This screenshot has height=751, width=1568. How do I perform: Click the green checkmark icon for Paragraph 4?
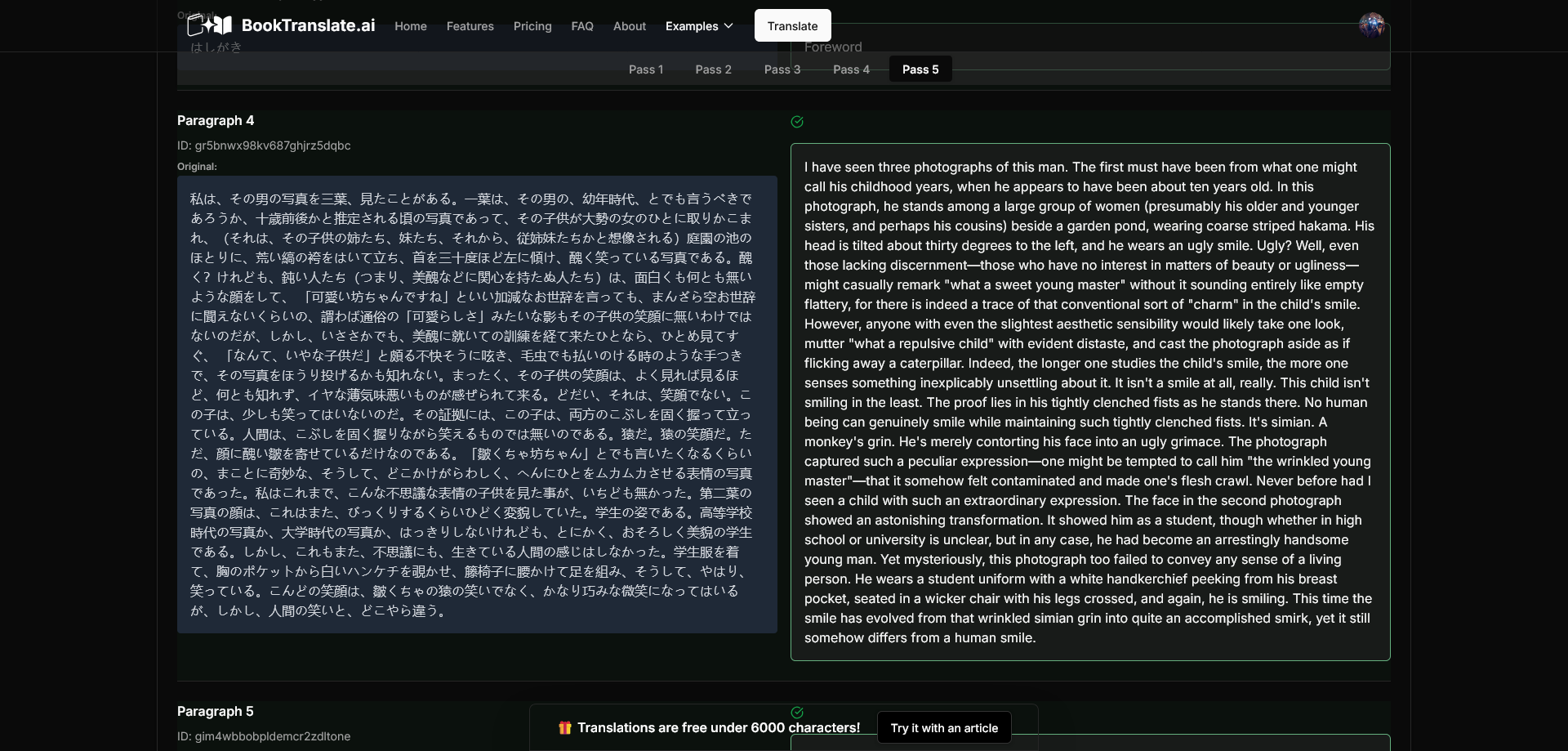797,122
